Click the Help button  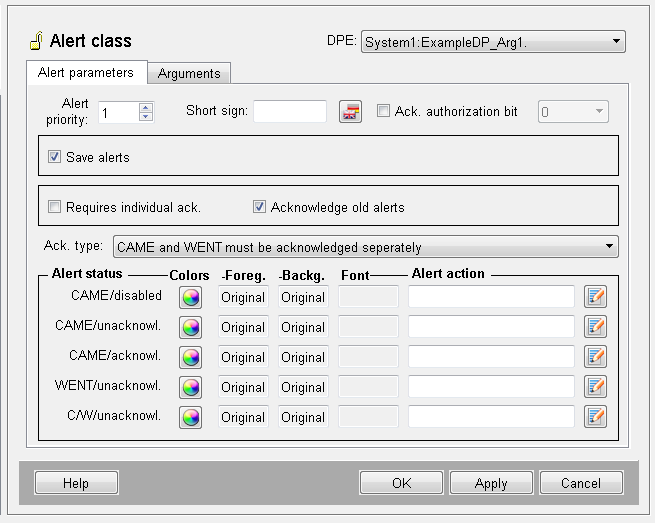(x=76, y=483)
